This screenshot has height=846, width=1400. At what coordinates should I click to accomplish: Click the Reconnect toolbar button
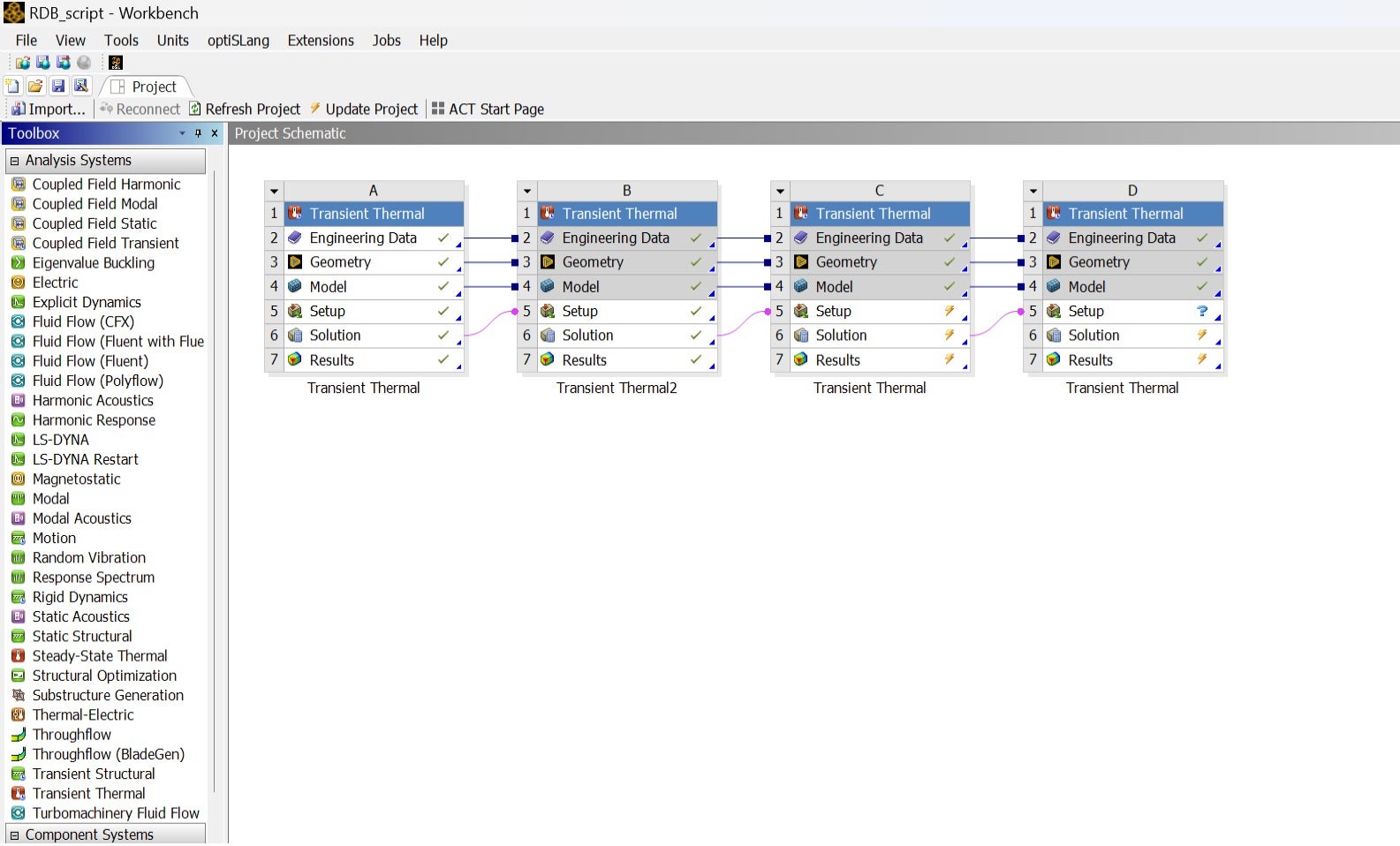point(140,109)
